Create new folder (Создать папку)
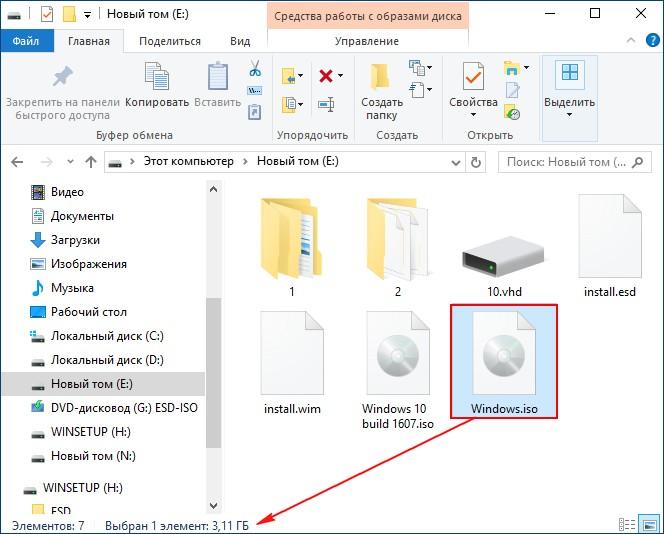664x534 pixels. (381, 92)
